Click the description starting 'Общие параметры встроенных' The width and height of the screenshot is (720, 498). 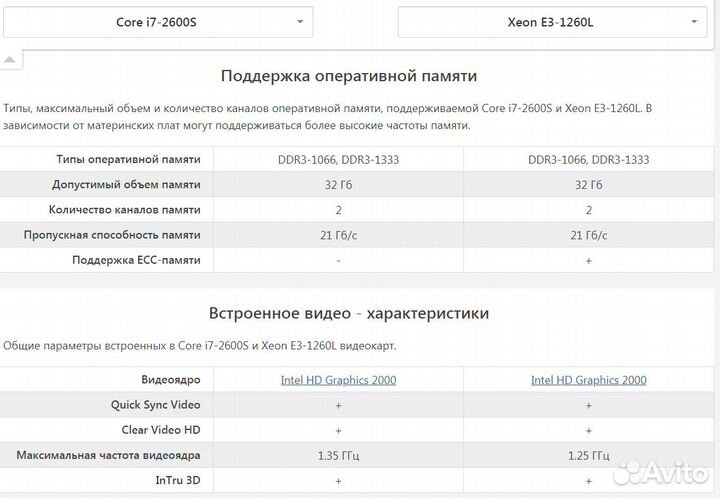point(200,346)
